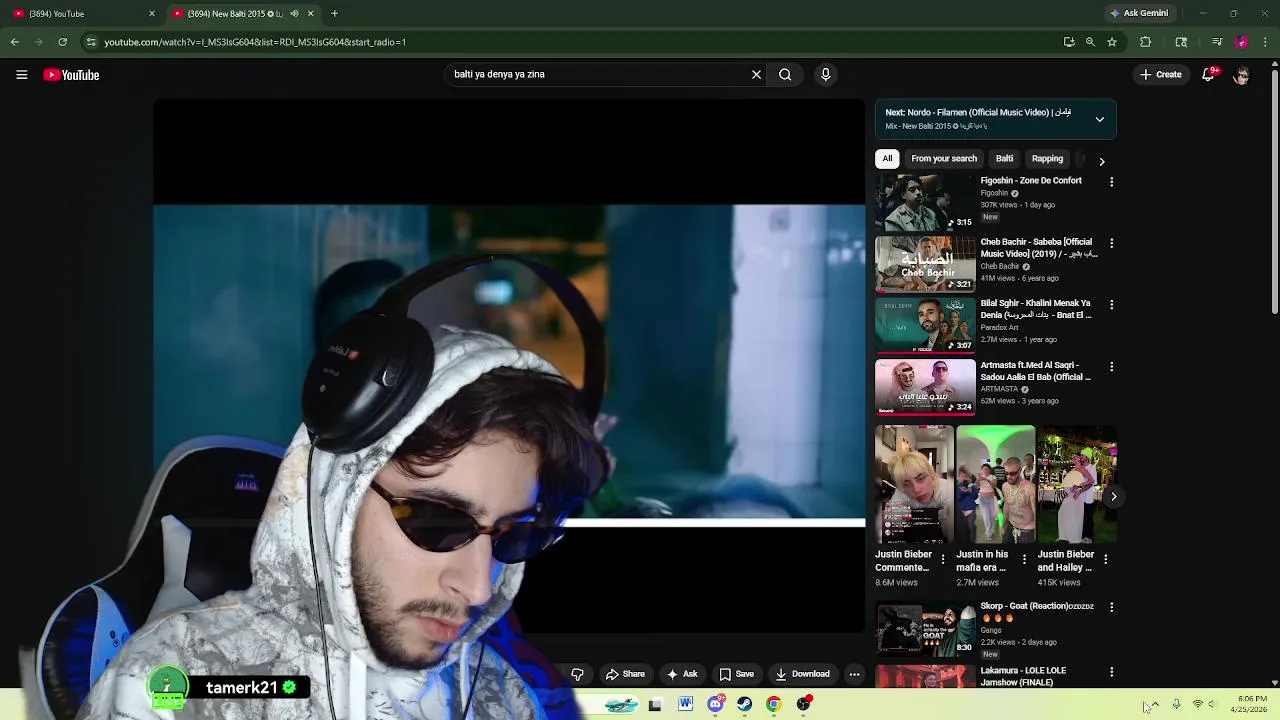
Task: Open a new browser tab with plus
Action: click(x=334, y=14)
